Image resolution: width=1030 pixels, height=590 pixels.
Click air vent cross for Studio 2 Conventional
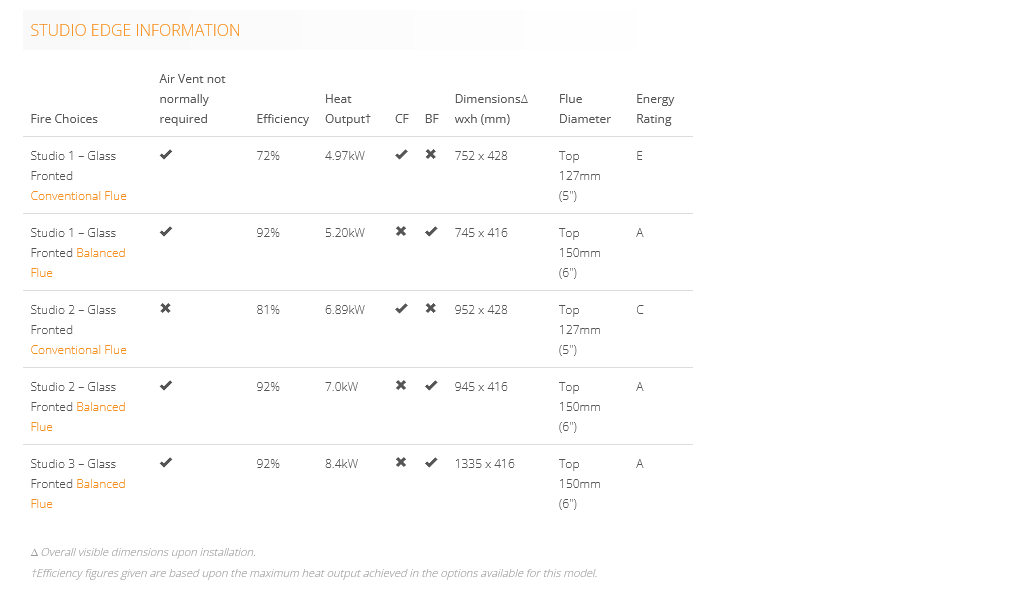166,309
